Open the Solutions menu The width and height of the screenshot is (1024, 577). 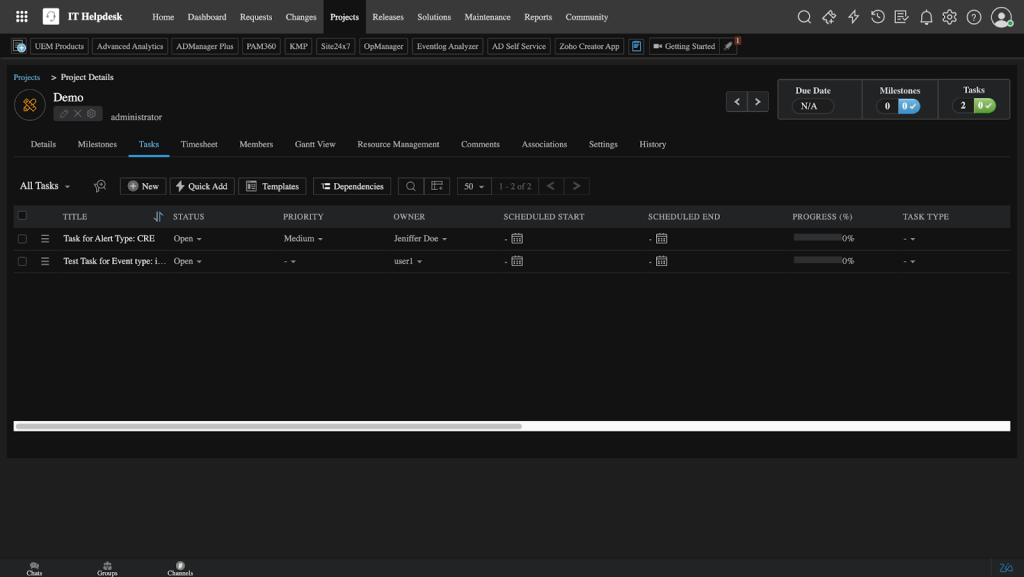[434, 17]
